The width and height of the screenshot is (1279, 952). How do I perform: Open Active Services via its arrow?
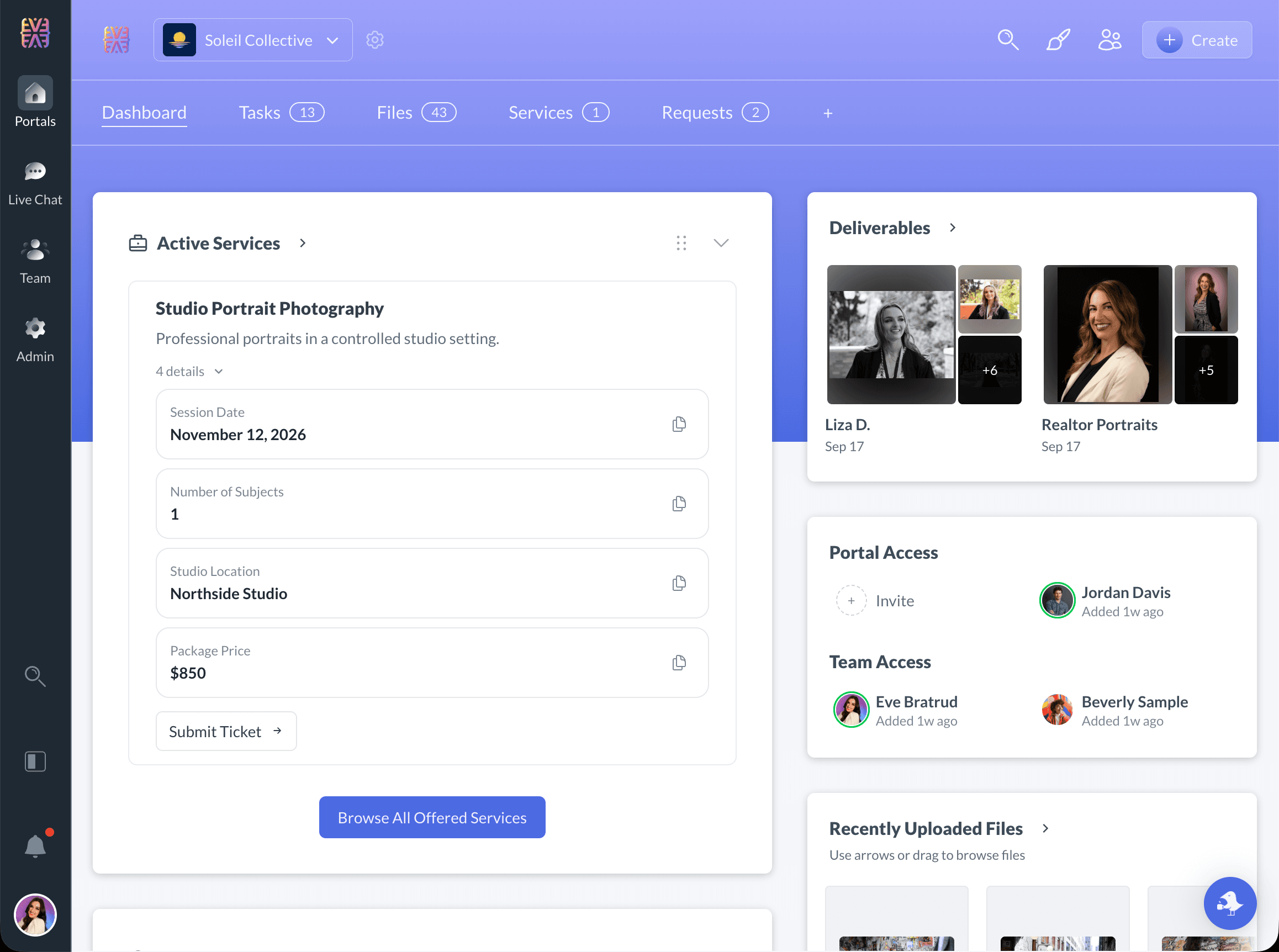tap(303, 243)
